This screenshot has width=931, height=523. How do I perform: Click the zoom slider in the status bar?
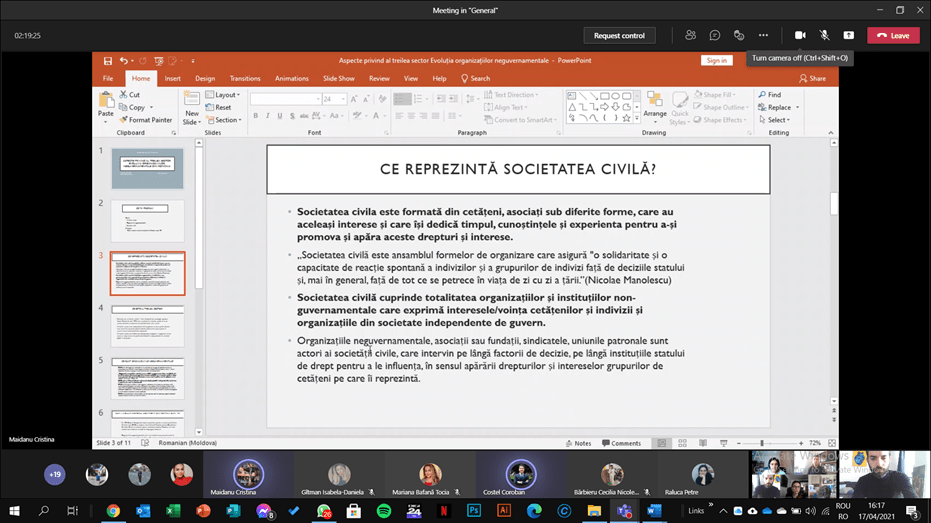762,443
